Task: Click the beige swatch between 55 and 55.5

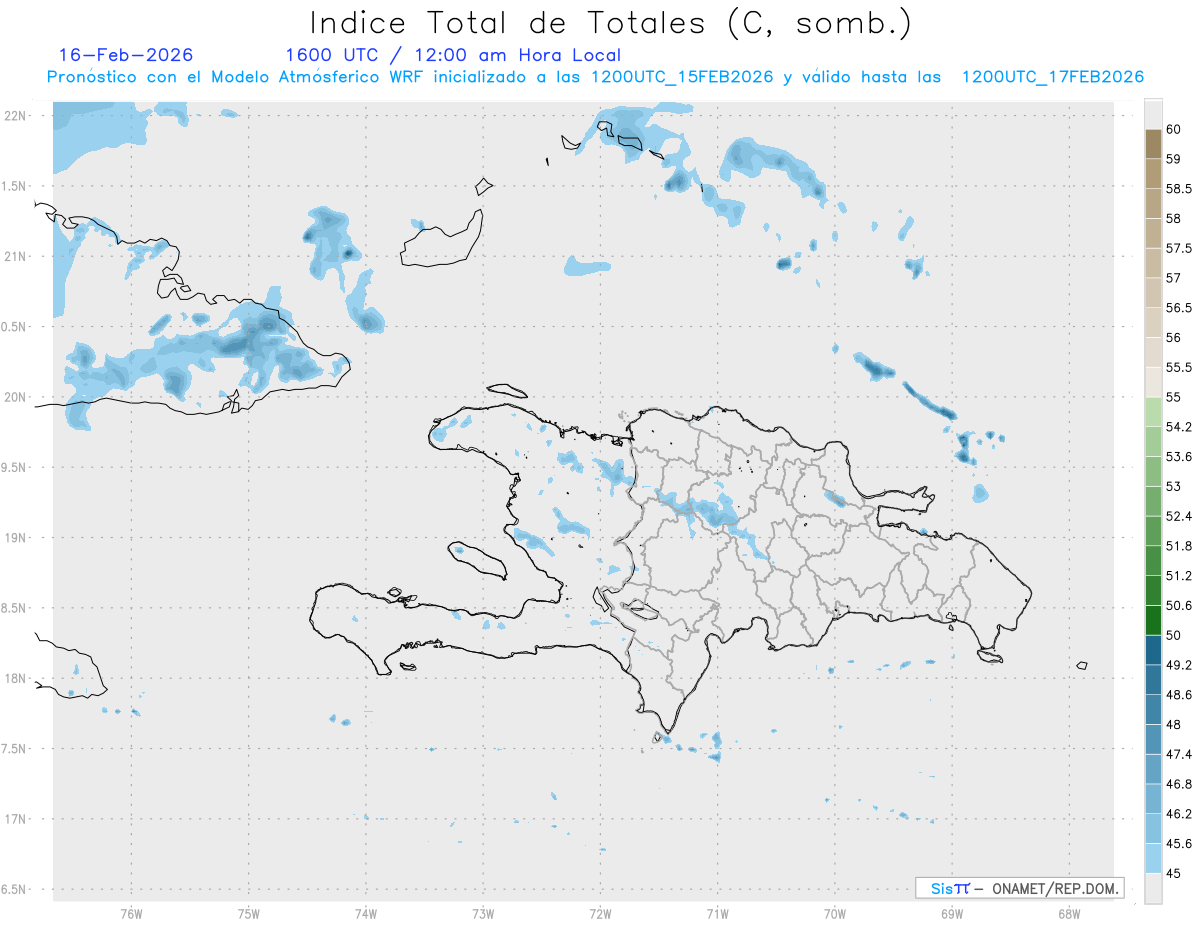Action: pyautogui.click(x=1153, y=382)
